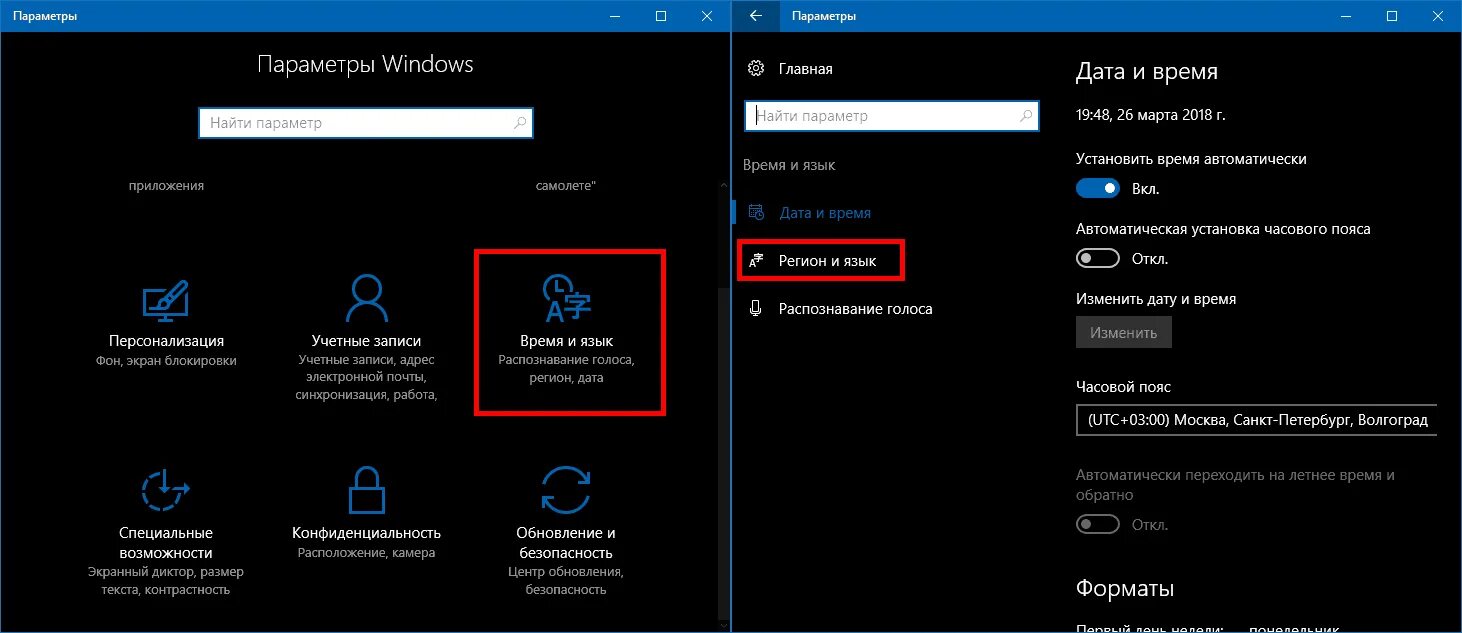The image size is (1462, 633).
Task: Click the Home gear icon
Action: [x=756, y=69]
